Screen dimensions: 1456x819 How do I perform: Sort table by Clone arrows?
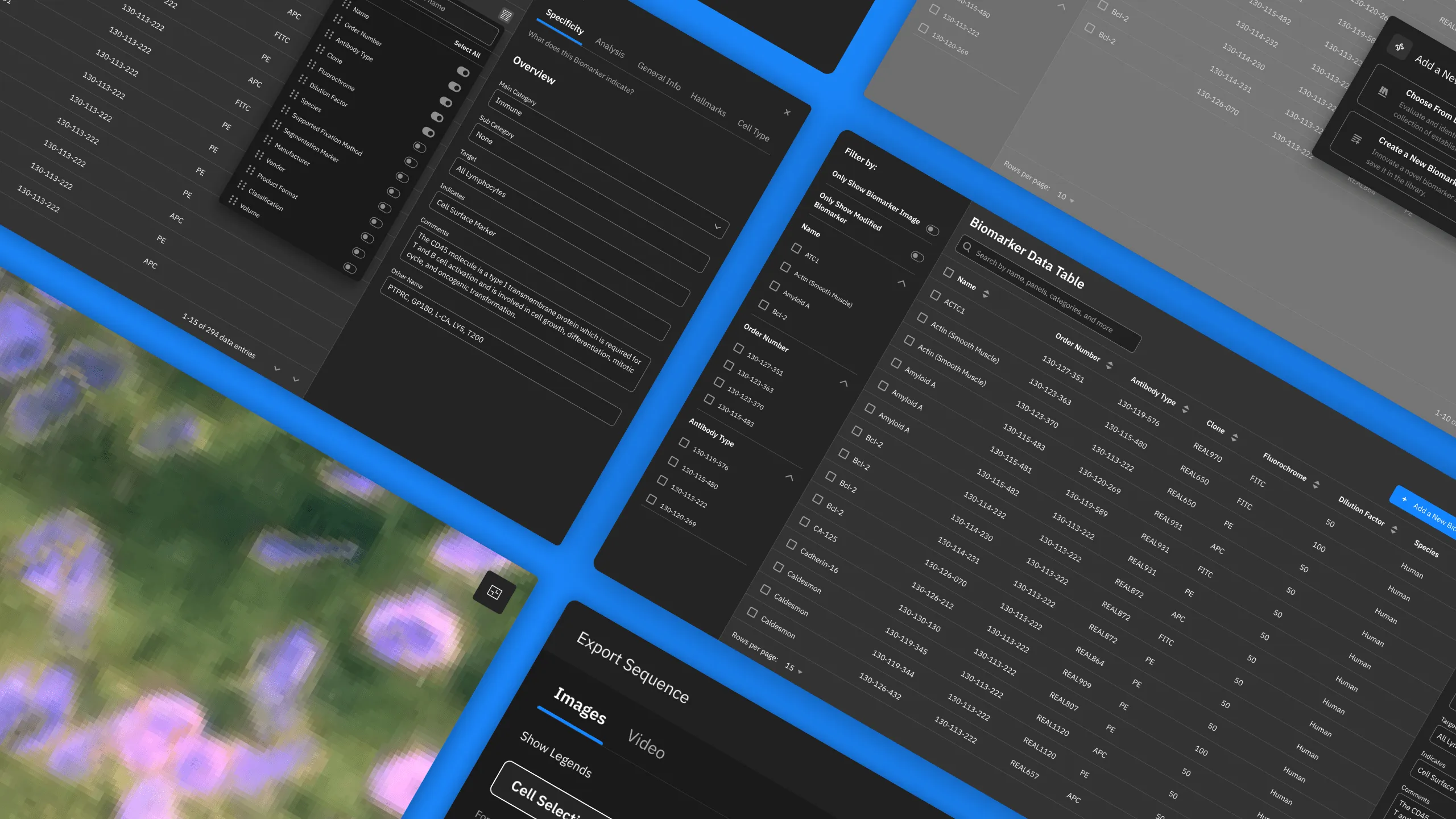pyautogui.click(x=1234, y=437)
